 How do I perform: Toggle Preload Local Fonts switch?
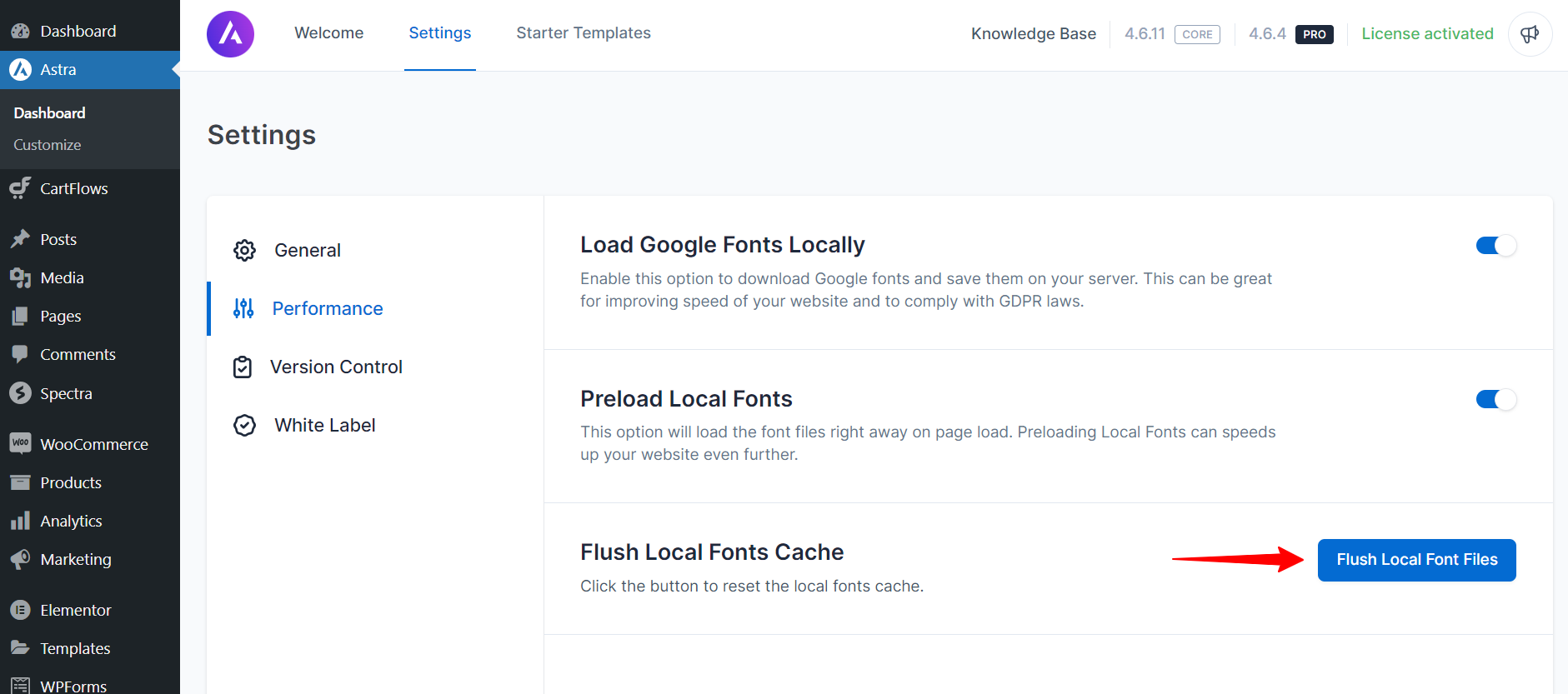click(1495, 399)
